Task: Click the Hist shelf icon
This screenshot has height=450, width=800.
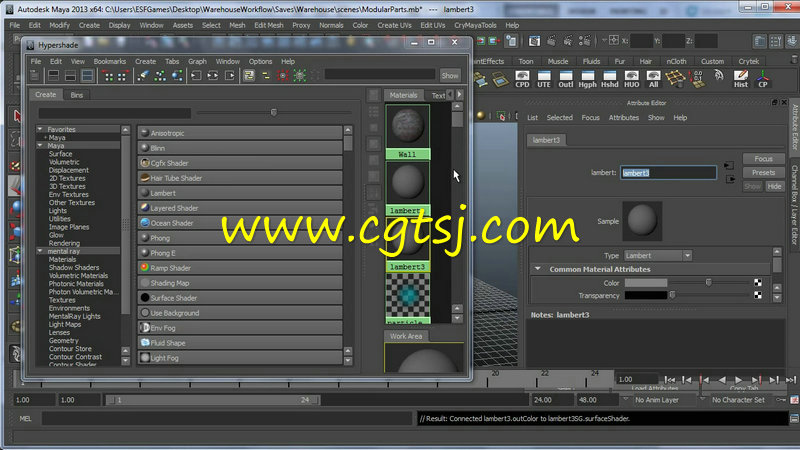Action: [x=741, y=79]
